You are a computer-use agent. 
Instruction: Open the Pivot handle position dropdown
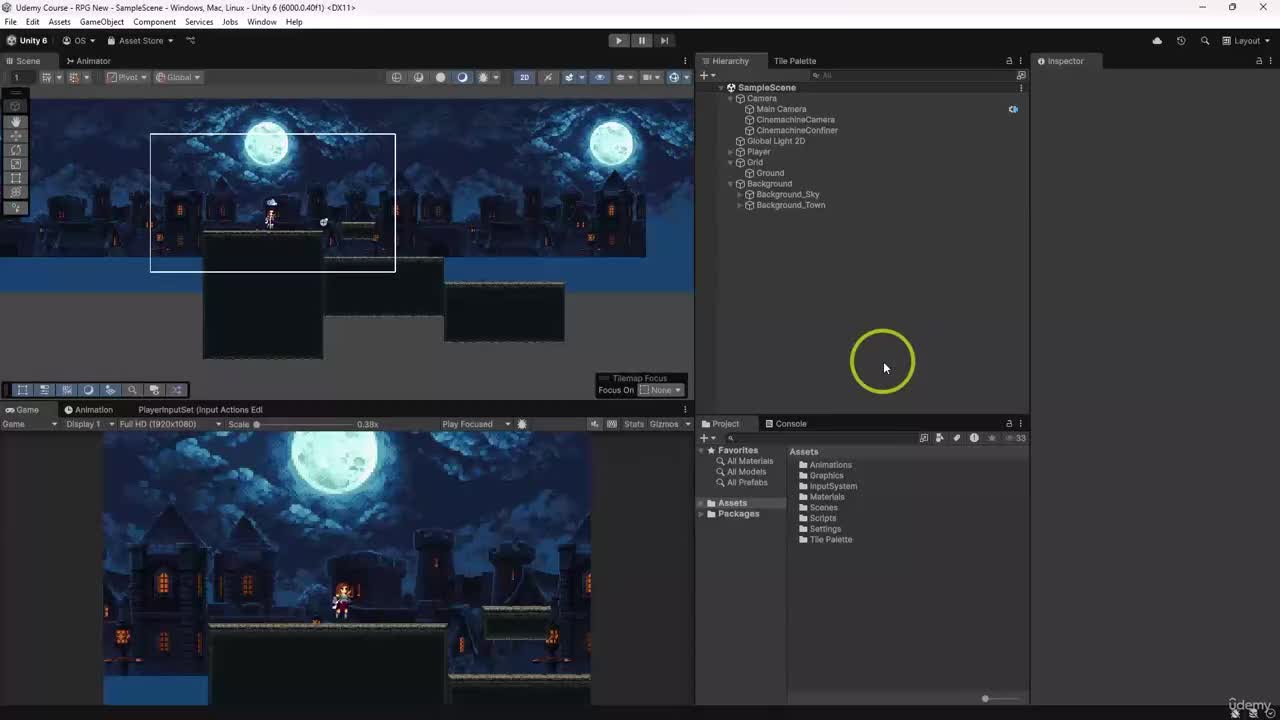[x=128, y=77]
